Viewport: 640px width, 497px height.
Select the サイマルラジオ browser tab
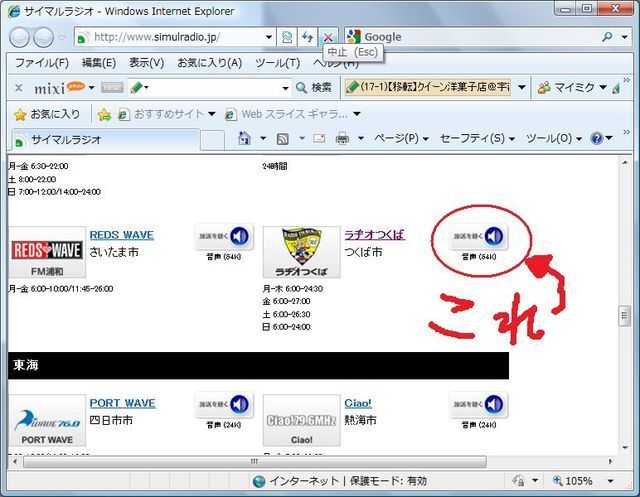tap(65, 139)
